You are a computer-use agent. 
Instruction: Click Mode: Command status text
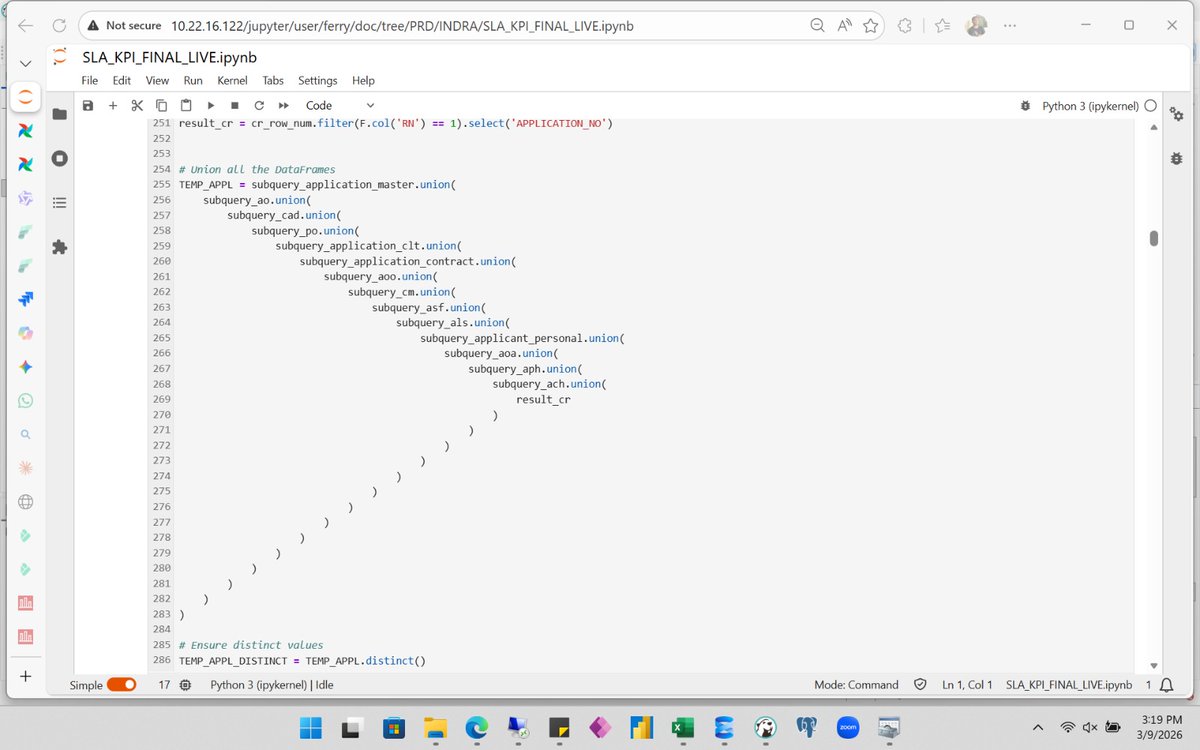click(x=856, y=685)
